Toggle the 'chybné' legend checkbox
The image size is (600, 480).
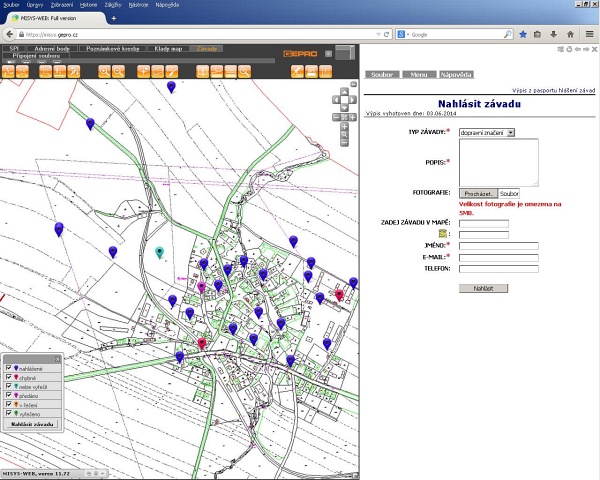click(x=9, y=377)
